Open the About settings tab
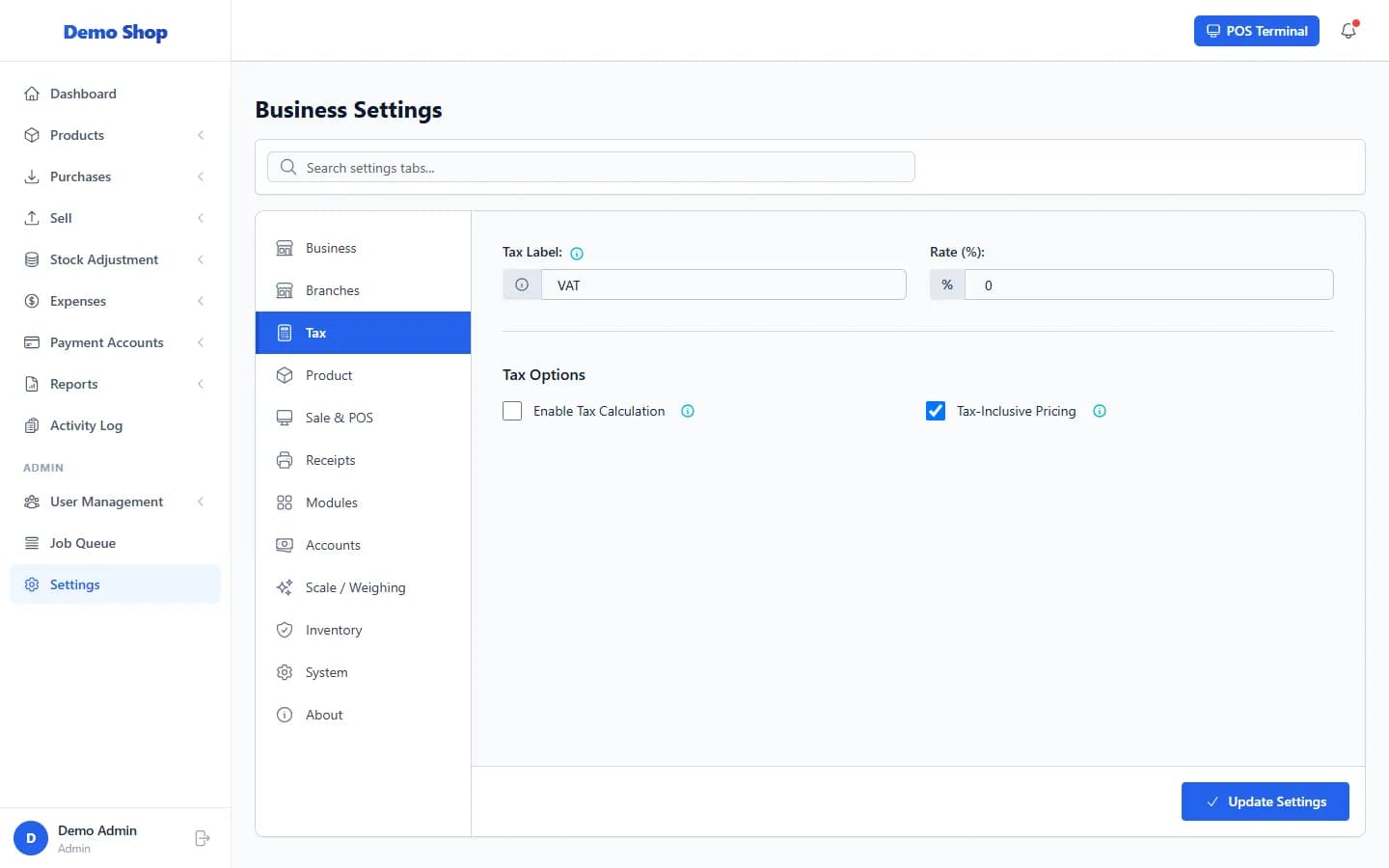 coord(363,715)
